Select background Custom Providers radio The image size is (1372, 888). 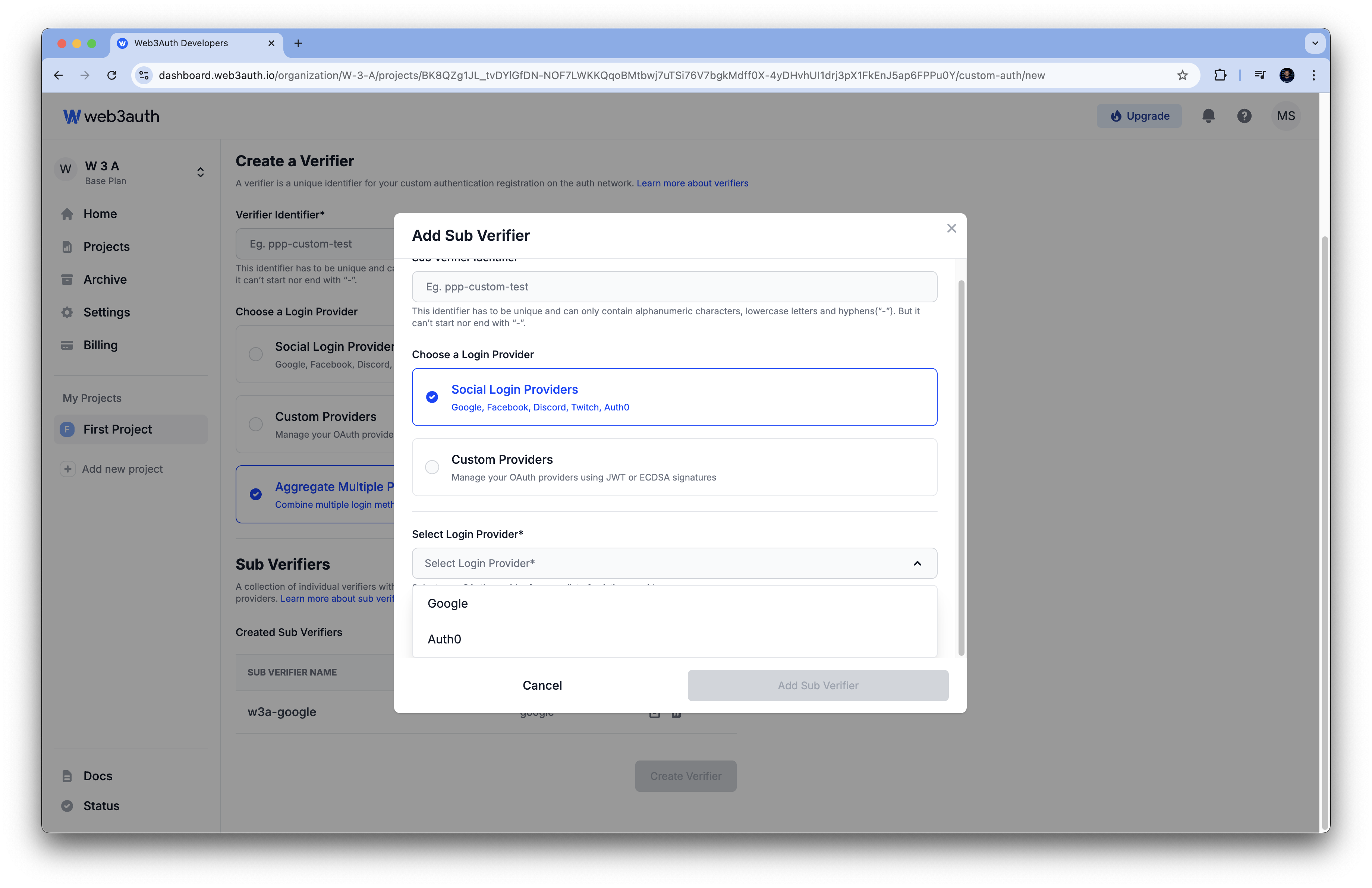[255, 424]
